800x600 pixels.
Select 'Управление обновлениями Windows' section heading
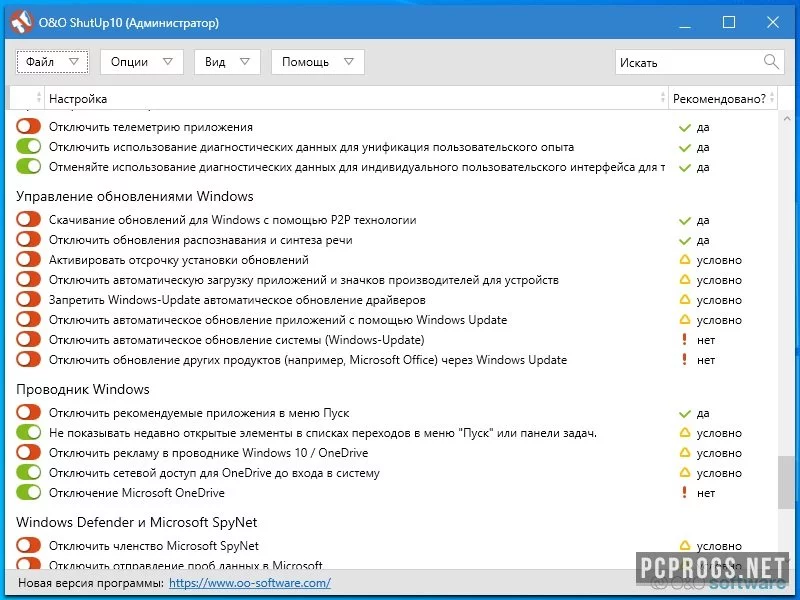tap(135, 196)
